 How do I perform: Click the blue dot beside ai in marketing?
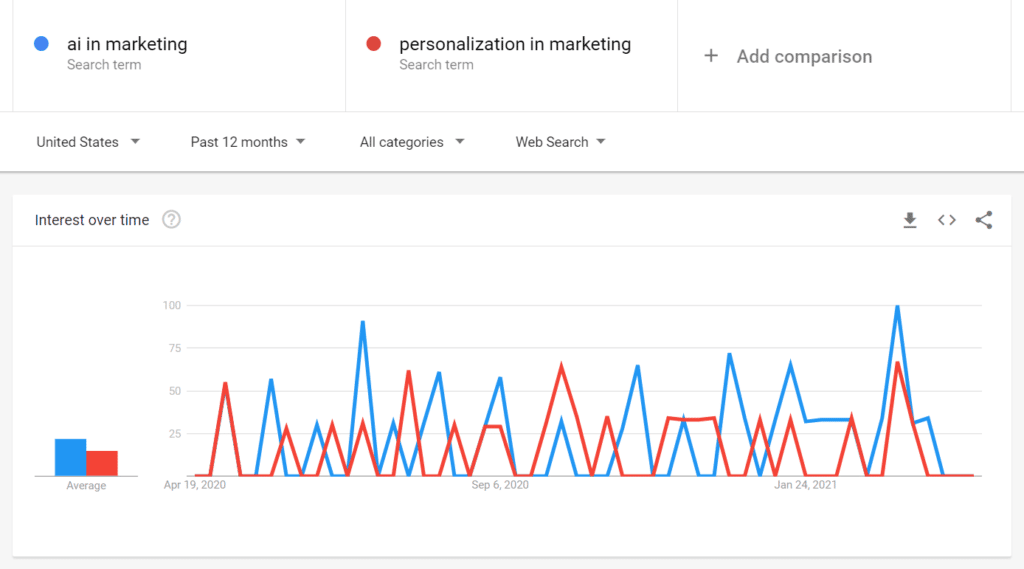(41, 44)
